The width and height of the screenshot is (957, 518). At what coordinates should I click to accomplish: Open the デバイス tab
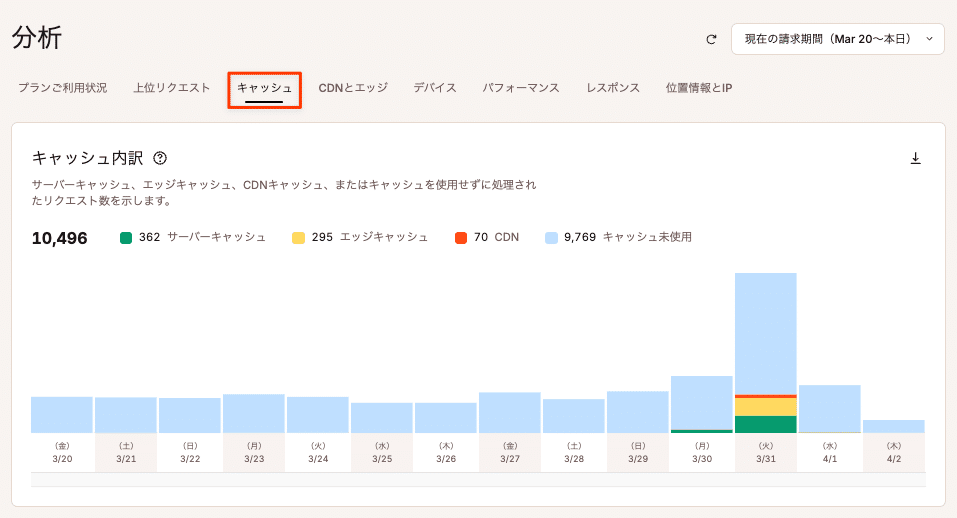pos(435,88)
